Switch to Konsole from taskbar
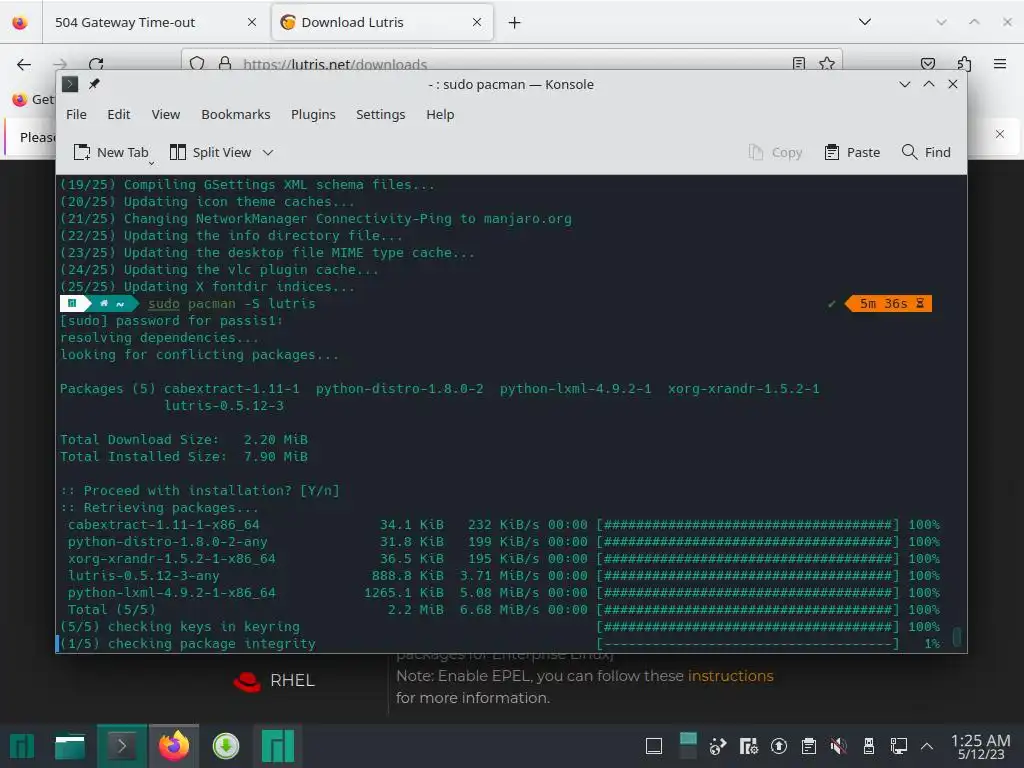 click(x=121, y=746)
